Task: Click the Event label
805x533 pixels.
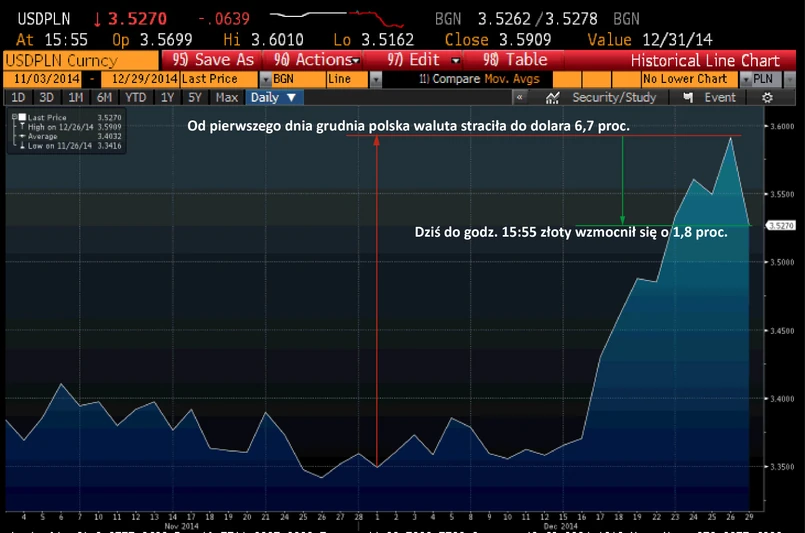Action: coord(720,98)
